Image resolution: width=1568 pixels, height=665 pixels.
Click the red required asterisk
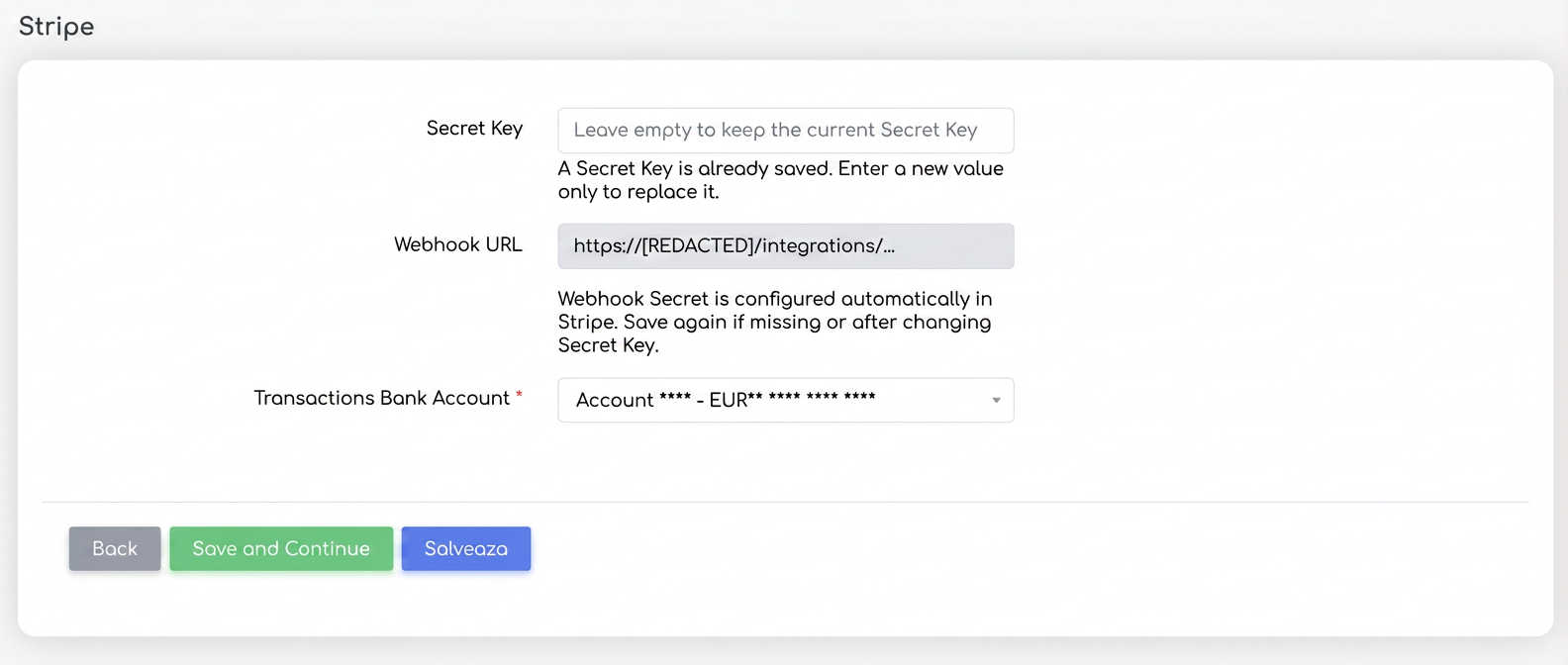pyautogui.click(x=519, y=395)
